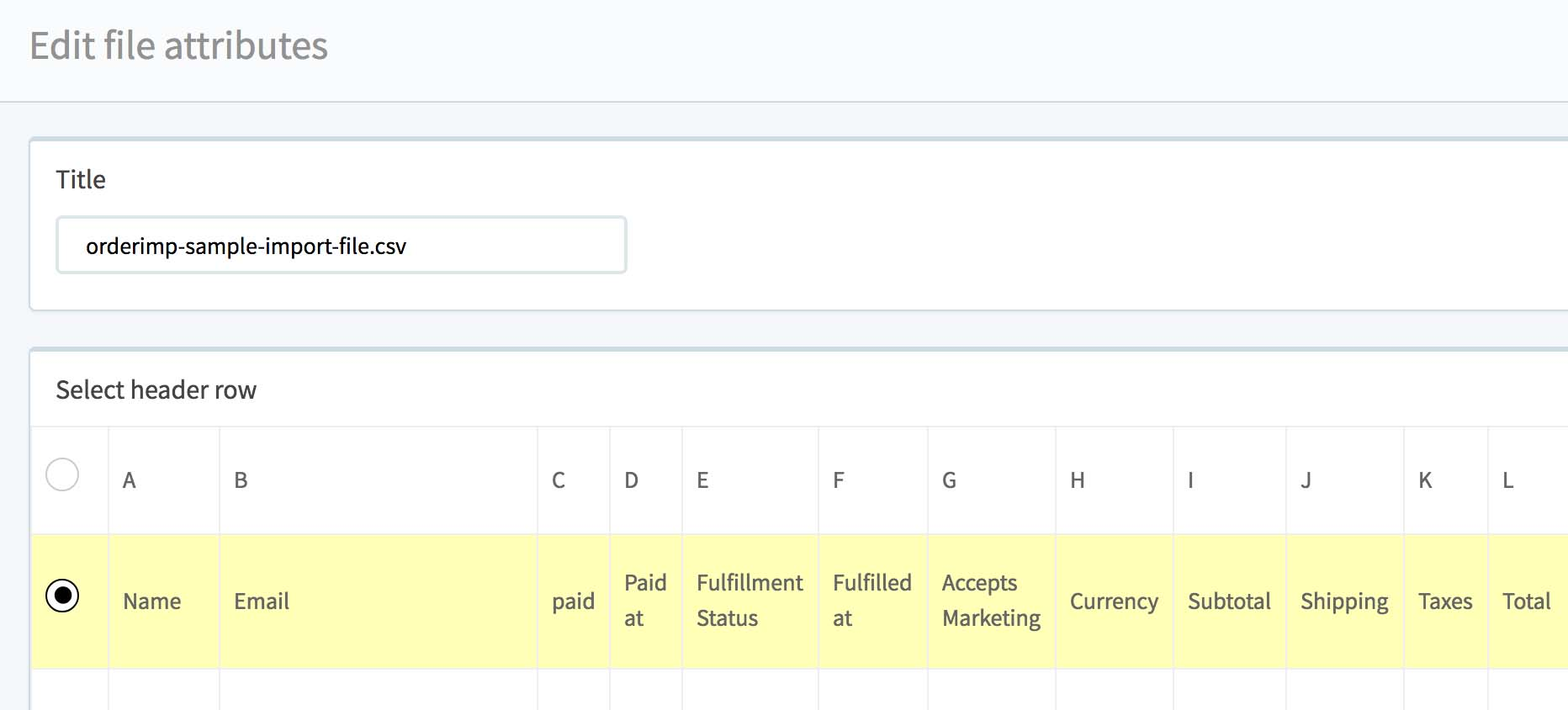
Task: Click column letter 'A' cell
Action: tap(164, 480)
